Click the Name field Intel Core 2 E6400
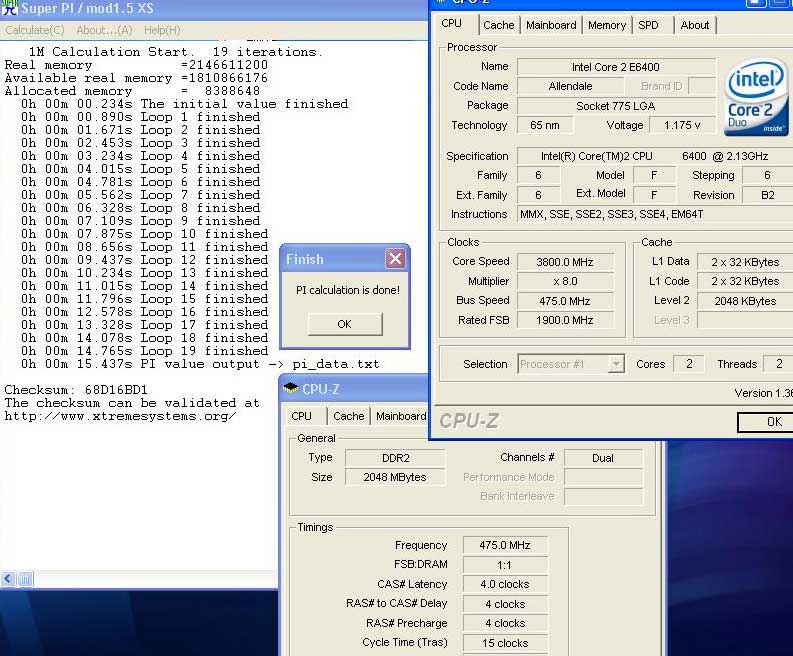The image size is (793, 656). point(615,67)
